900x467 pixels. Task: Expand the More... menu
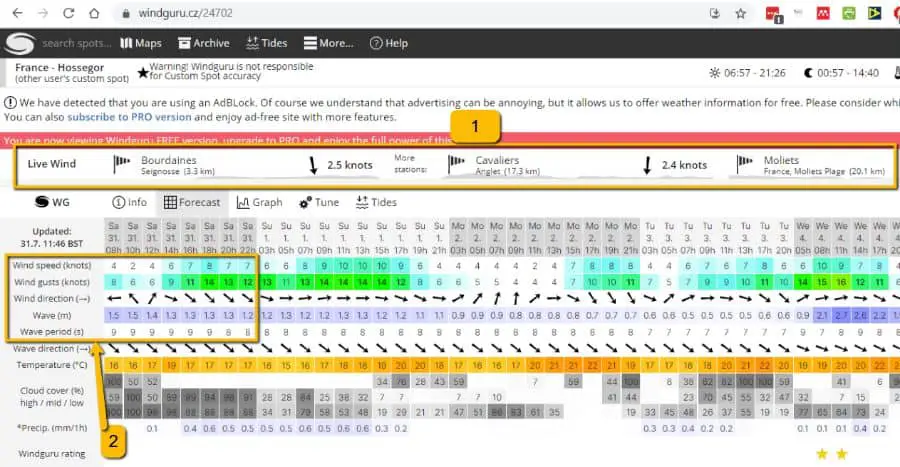click(x=328, y=43)
